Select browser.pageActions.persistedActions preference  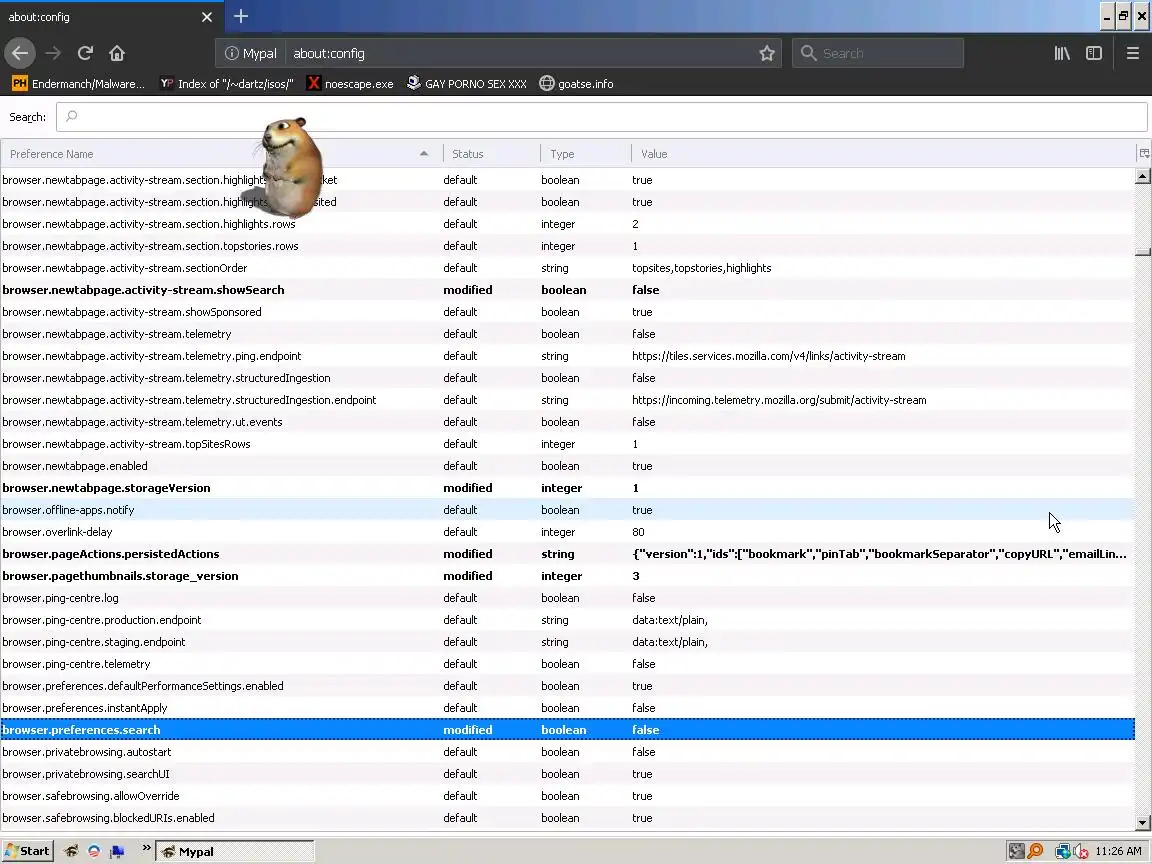[567, 554]
